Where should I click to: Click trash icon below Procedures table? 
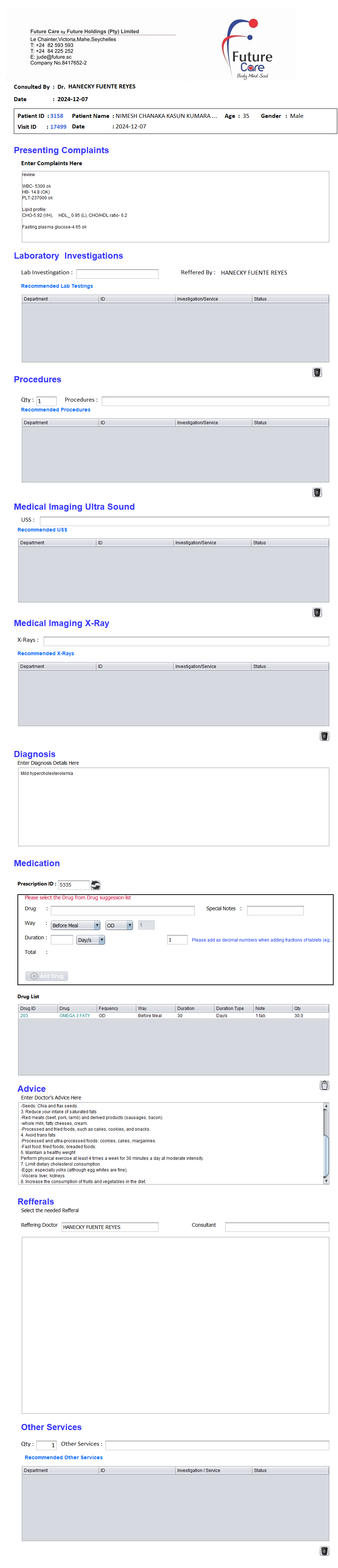point(317,492)
